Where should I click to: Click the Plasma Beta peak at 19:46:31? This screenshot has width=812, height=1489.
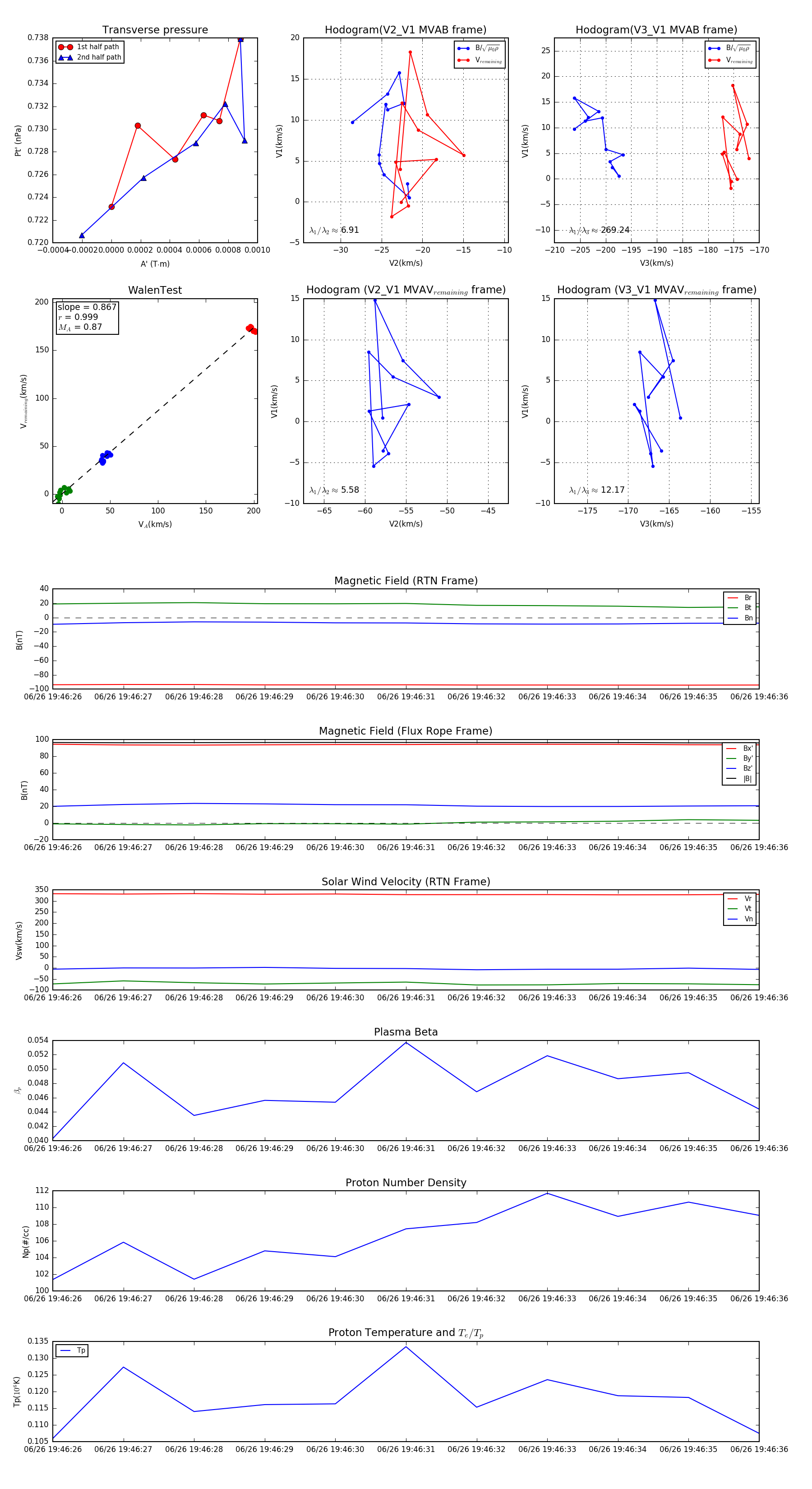click(406, 1042)
